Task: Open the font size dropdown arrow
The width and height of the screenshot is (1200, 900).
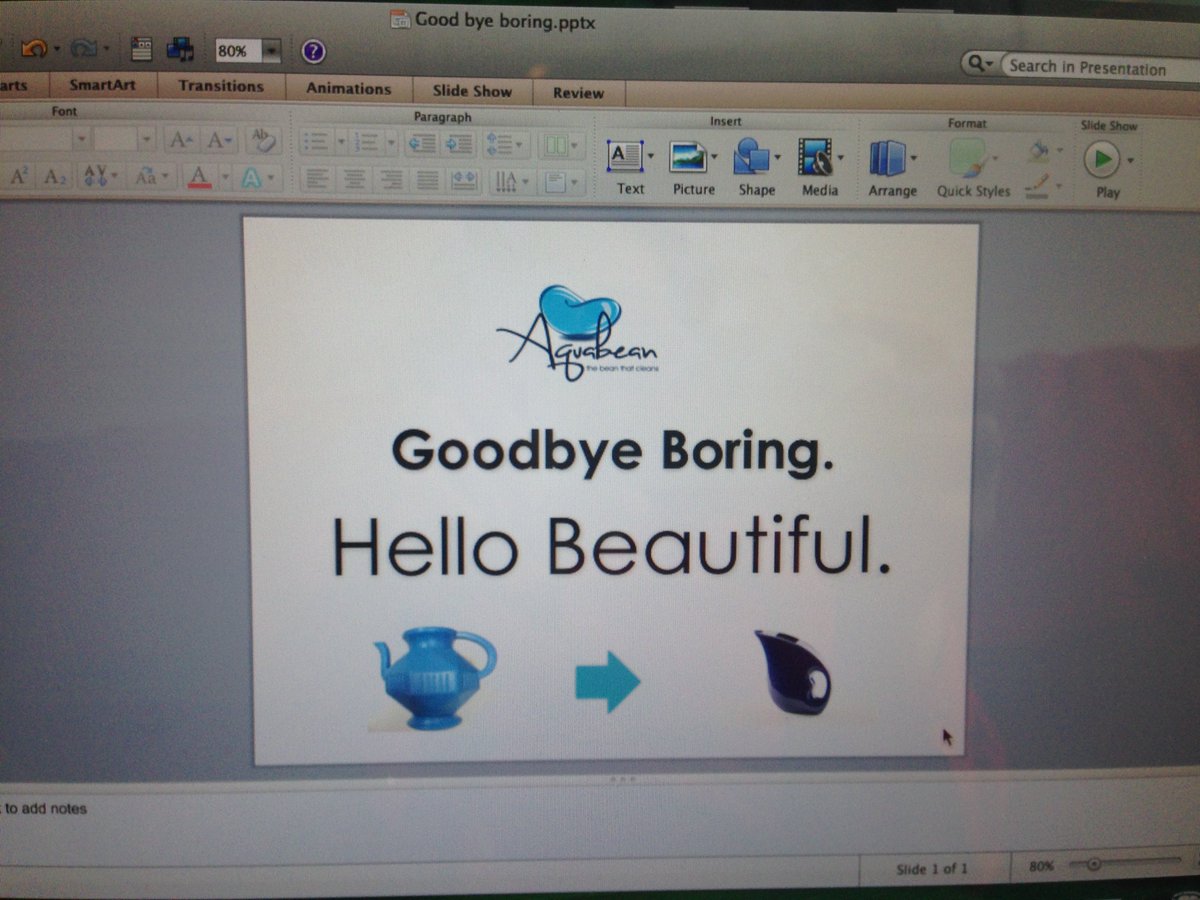Action: pyautogui.click(x=146, y=139)
